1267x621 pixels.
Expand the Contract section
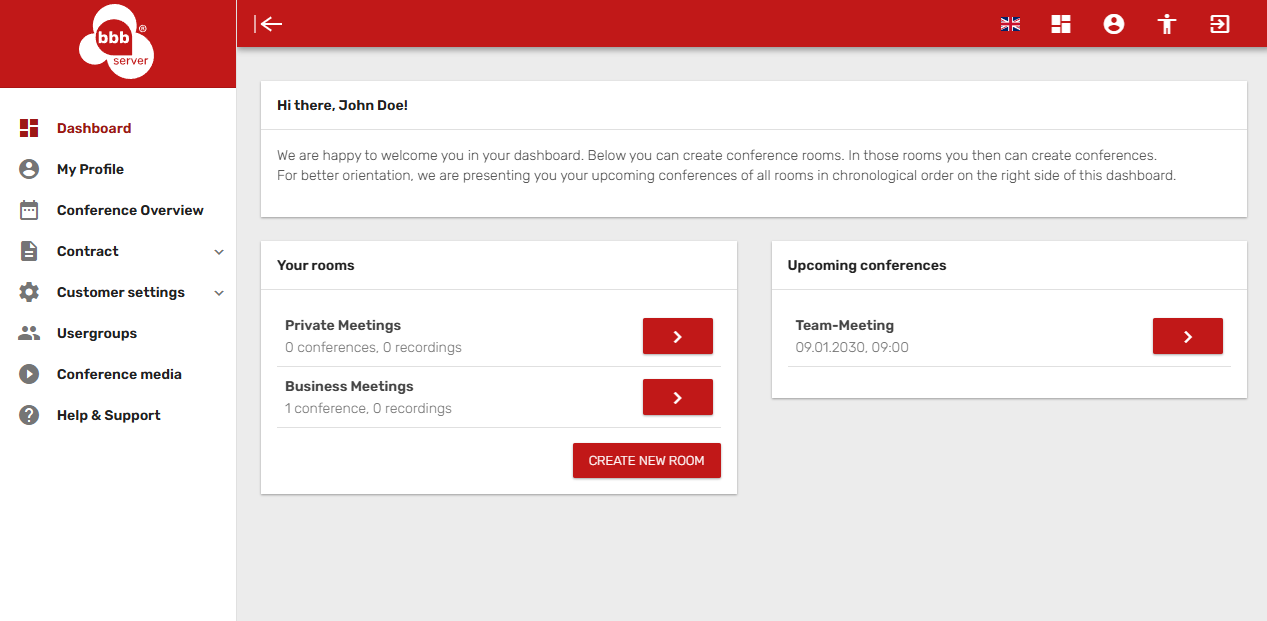click(219, 251)
